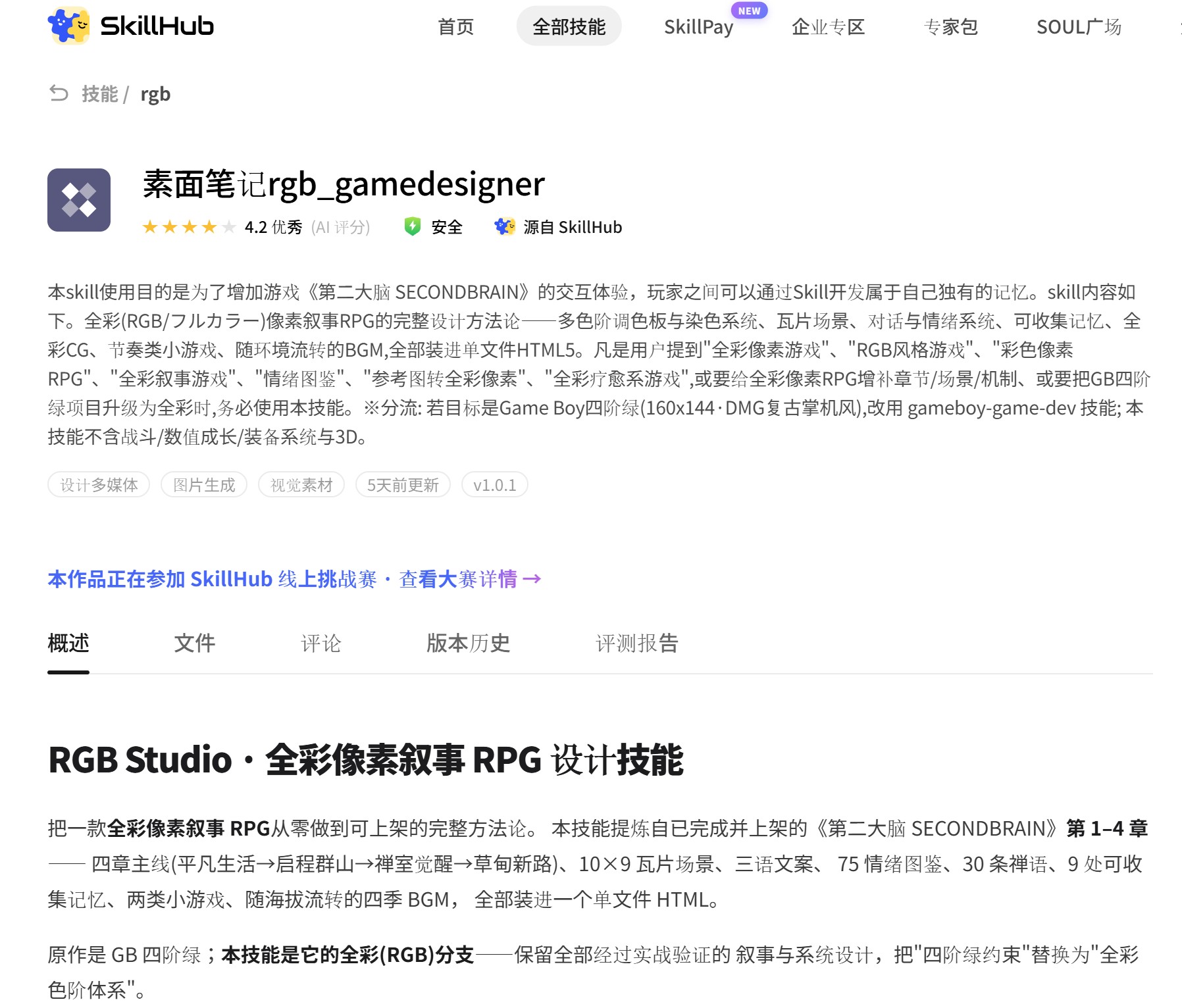Open the 查看大赛详情 challenge link
The width and height of the screenshot is (1182, 1008).
[x=470, y=579]
